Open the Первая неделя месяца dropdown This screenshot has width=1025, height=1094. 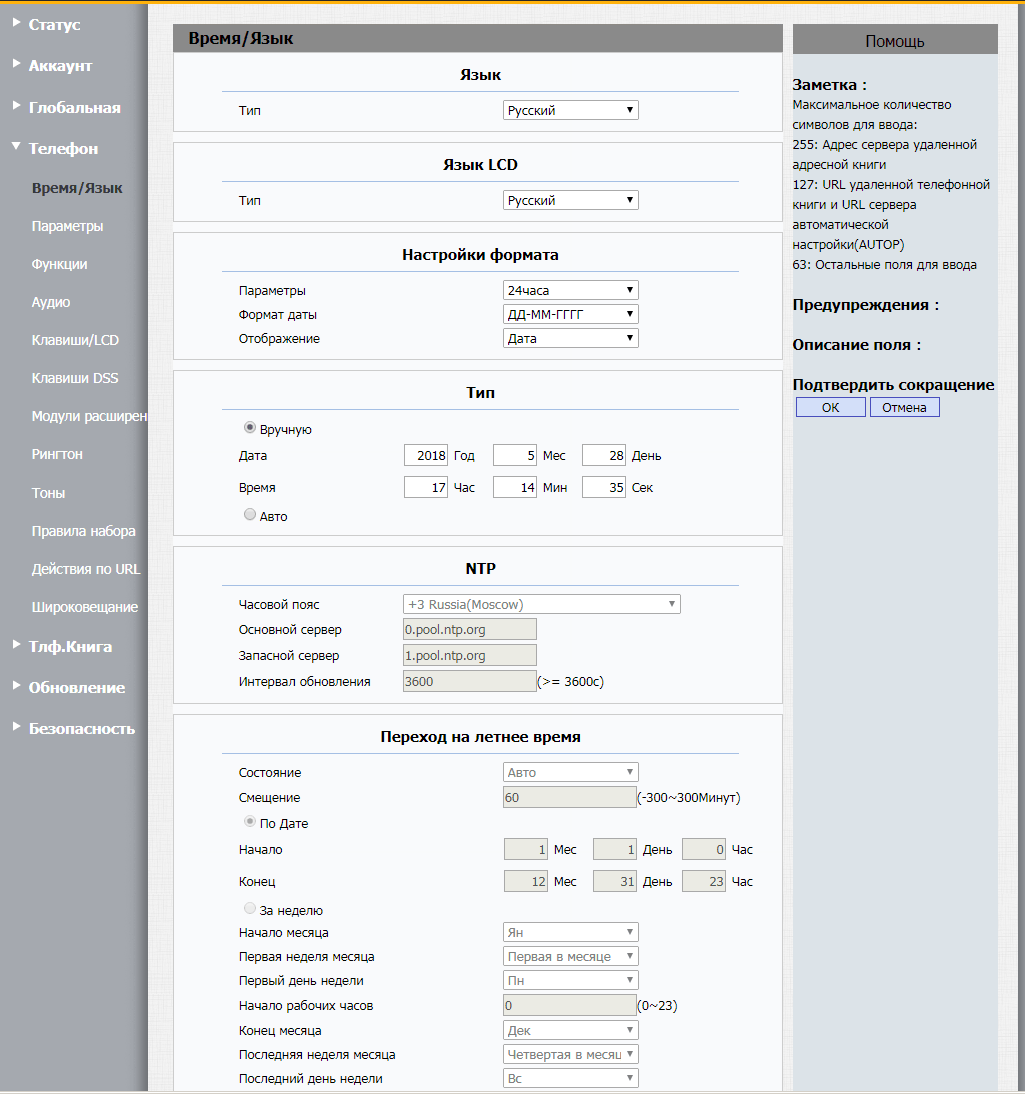[x=570, y=957]
